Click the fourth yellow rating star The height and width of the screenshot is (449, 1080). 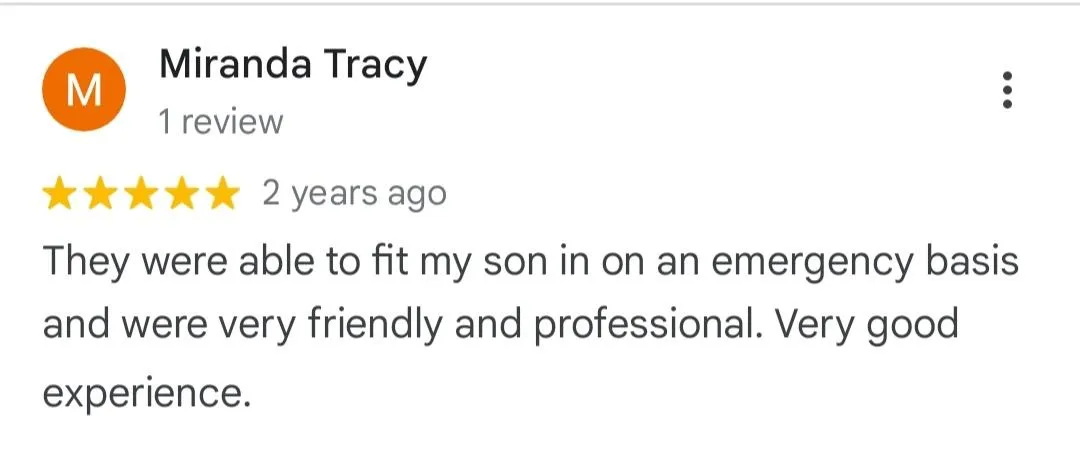point(181,194)
